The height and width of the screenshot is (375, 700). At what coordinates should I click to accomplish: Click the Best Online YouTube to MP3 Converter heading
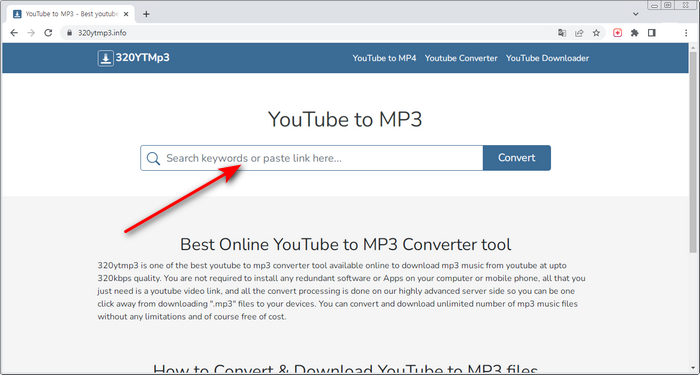[346, 245]
